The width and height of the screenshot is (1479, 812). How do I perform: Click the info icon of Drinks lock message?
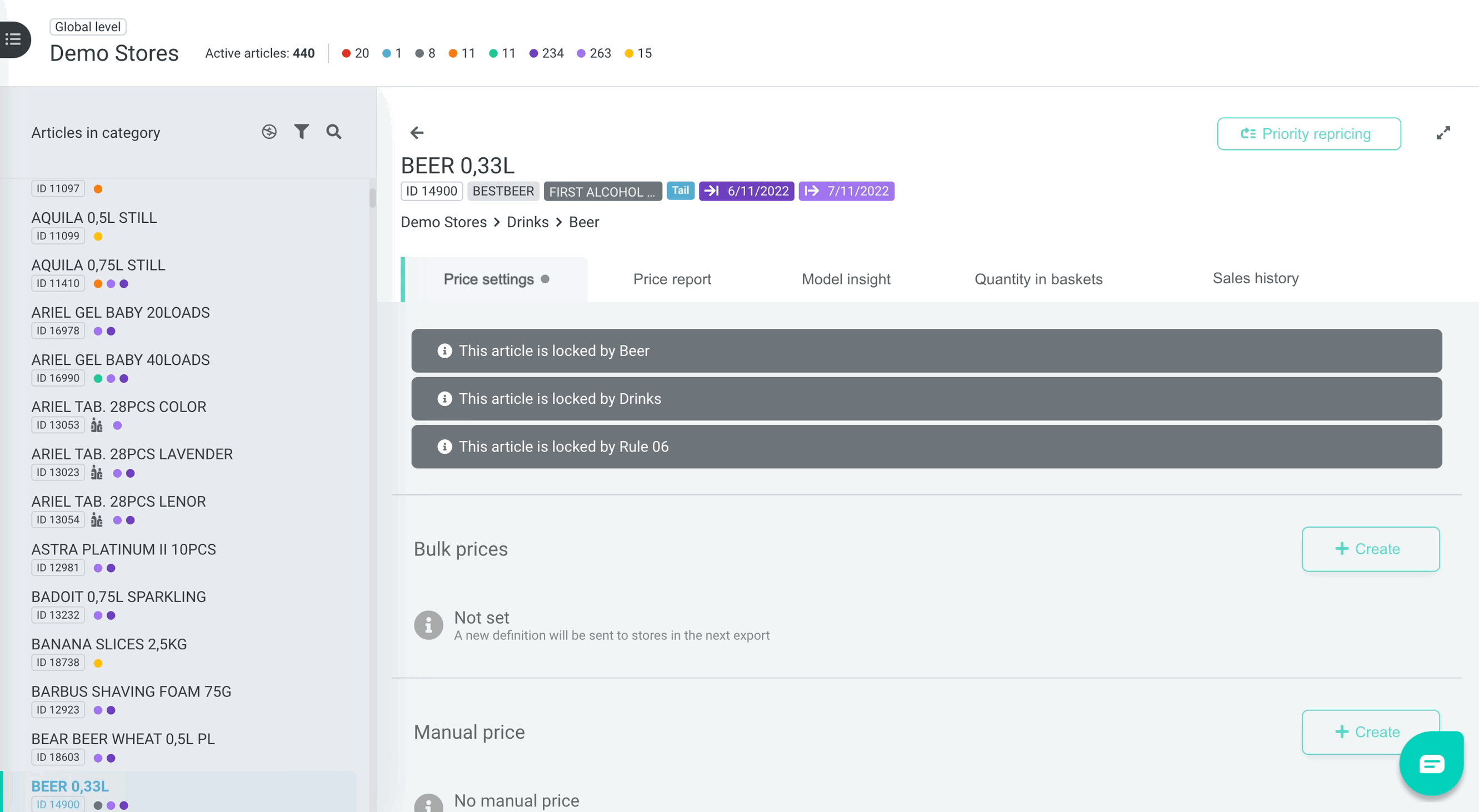[x=444, y=399]
